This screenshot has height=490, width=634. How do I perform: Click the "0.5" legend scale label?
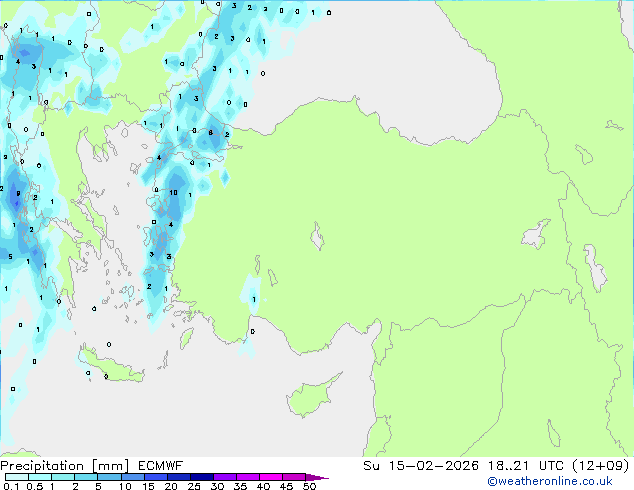click(x=34, y=486)
